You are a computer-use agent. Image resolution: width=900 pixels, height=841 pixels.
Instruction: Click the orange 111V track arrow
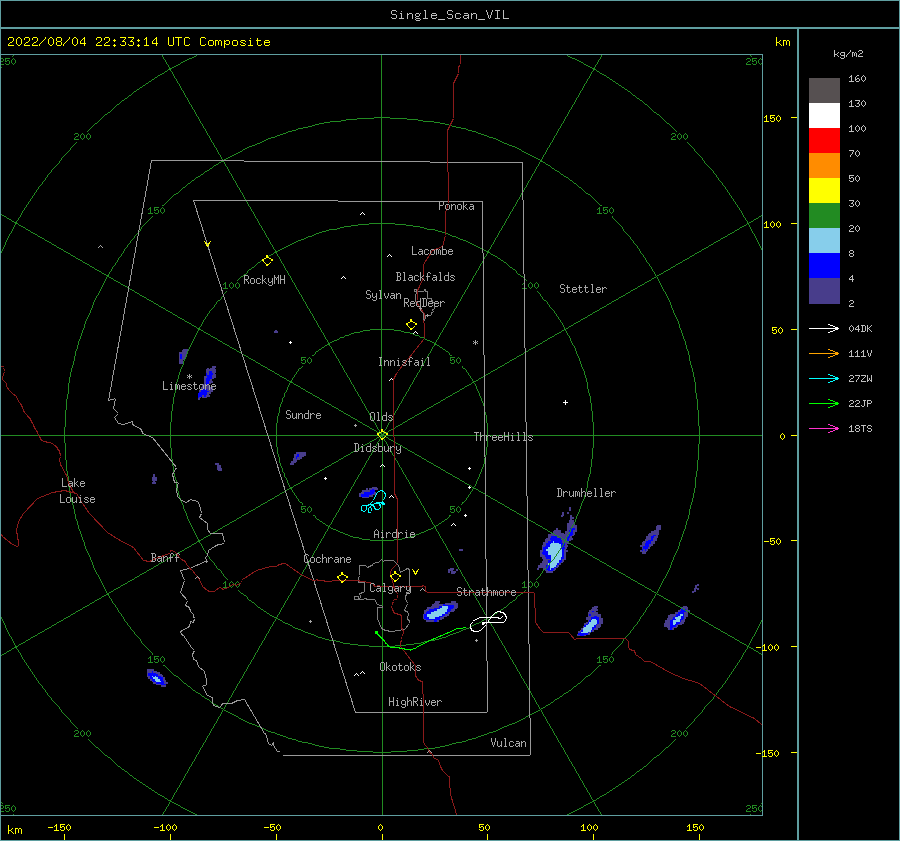pos(824,354)
